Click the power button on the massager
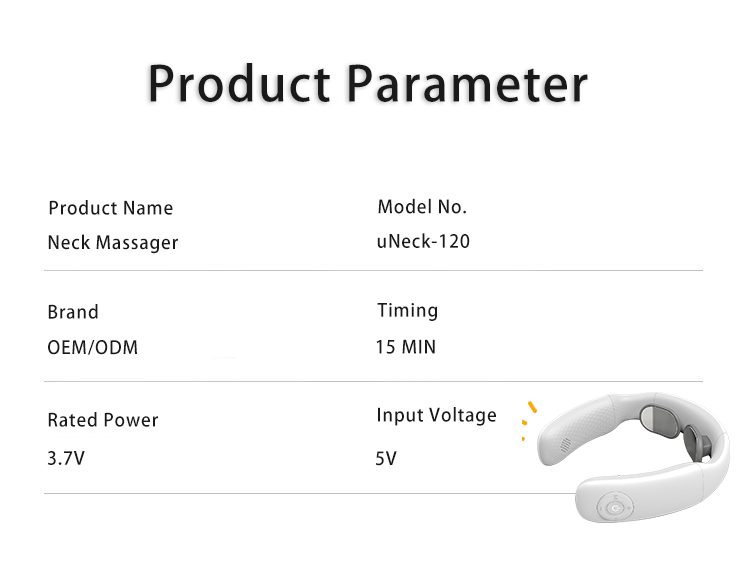Image resolution: width=750 pixels, height=562 pixels. click(615, 507)
